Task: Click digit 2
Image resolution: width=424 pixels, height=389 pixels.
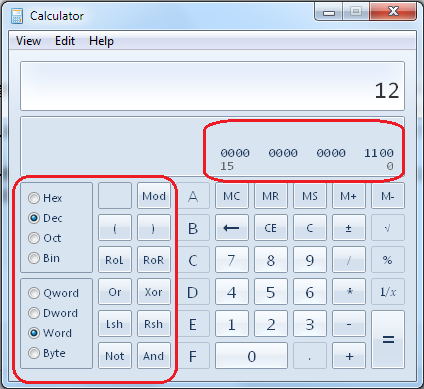Action: point(271,324)
